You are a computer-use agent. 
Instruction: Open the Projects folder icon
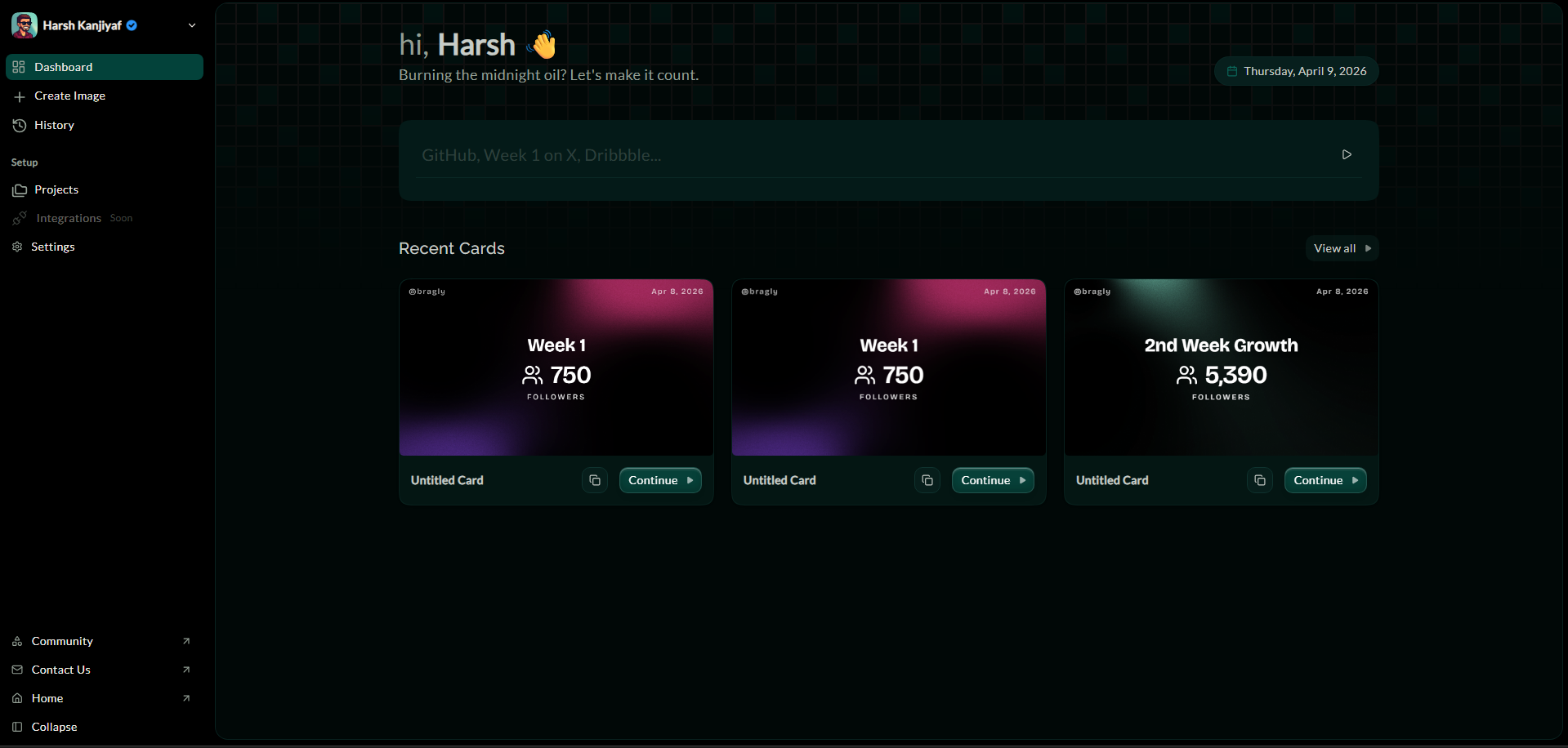[19, 189]
